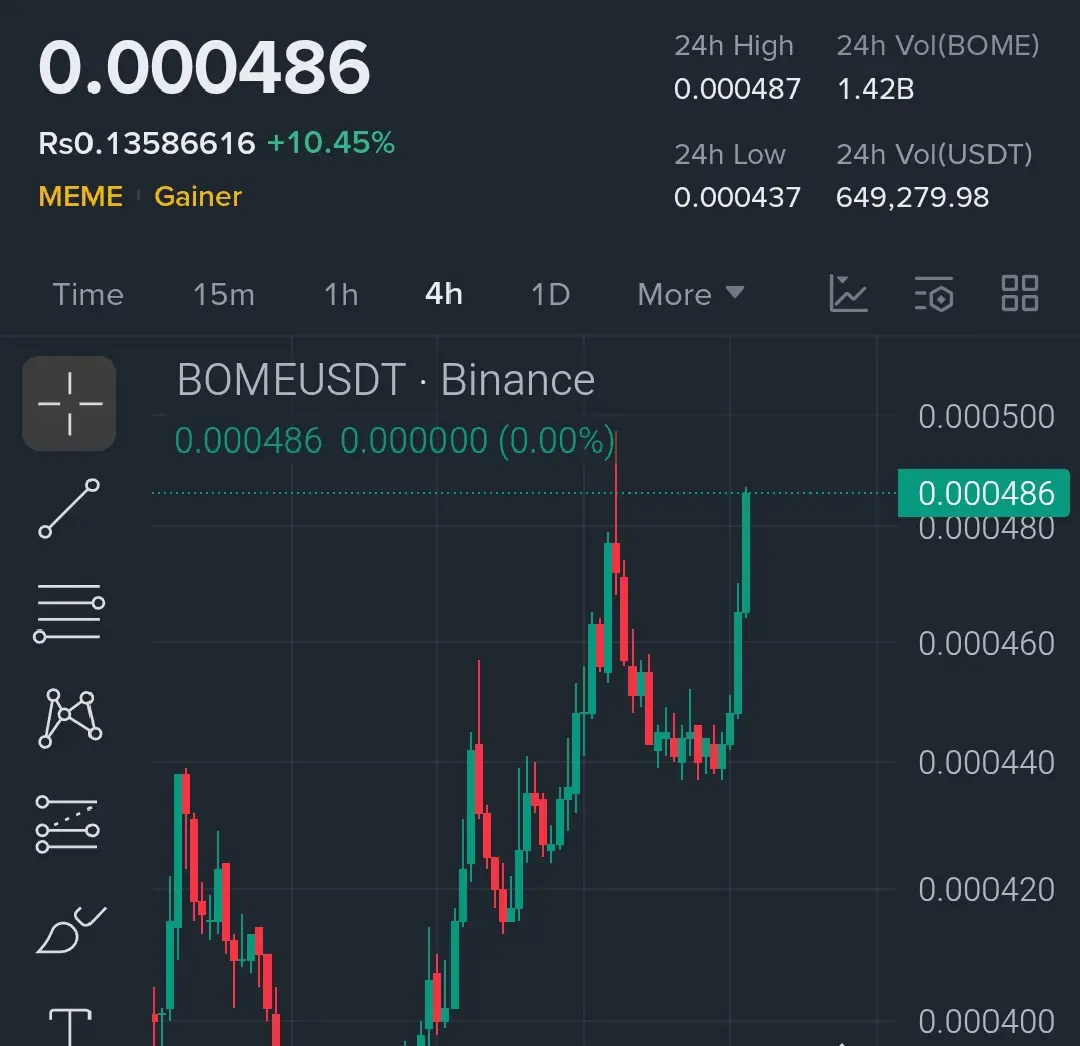Tap the 24h Vol(USDT) value 649,279.98
Image resolution: width=1080 pixels, height=1046 pixels.
click(x=913, y=198)
